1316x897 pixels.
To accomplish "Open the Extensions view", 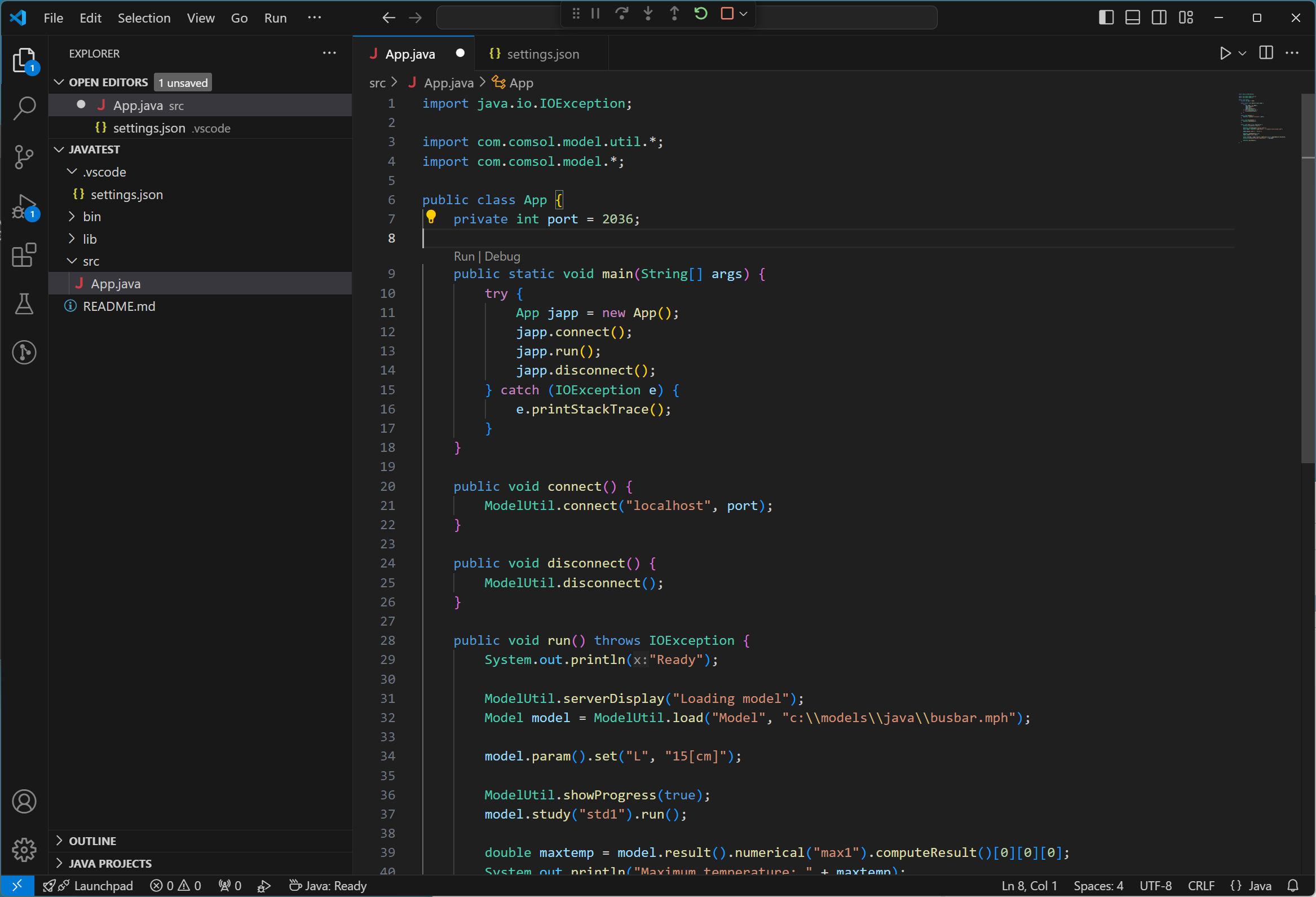I will 24,255.
